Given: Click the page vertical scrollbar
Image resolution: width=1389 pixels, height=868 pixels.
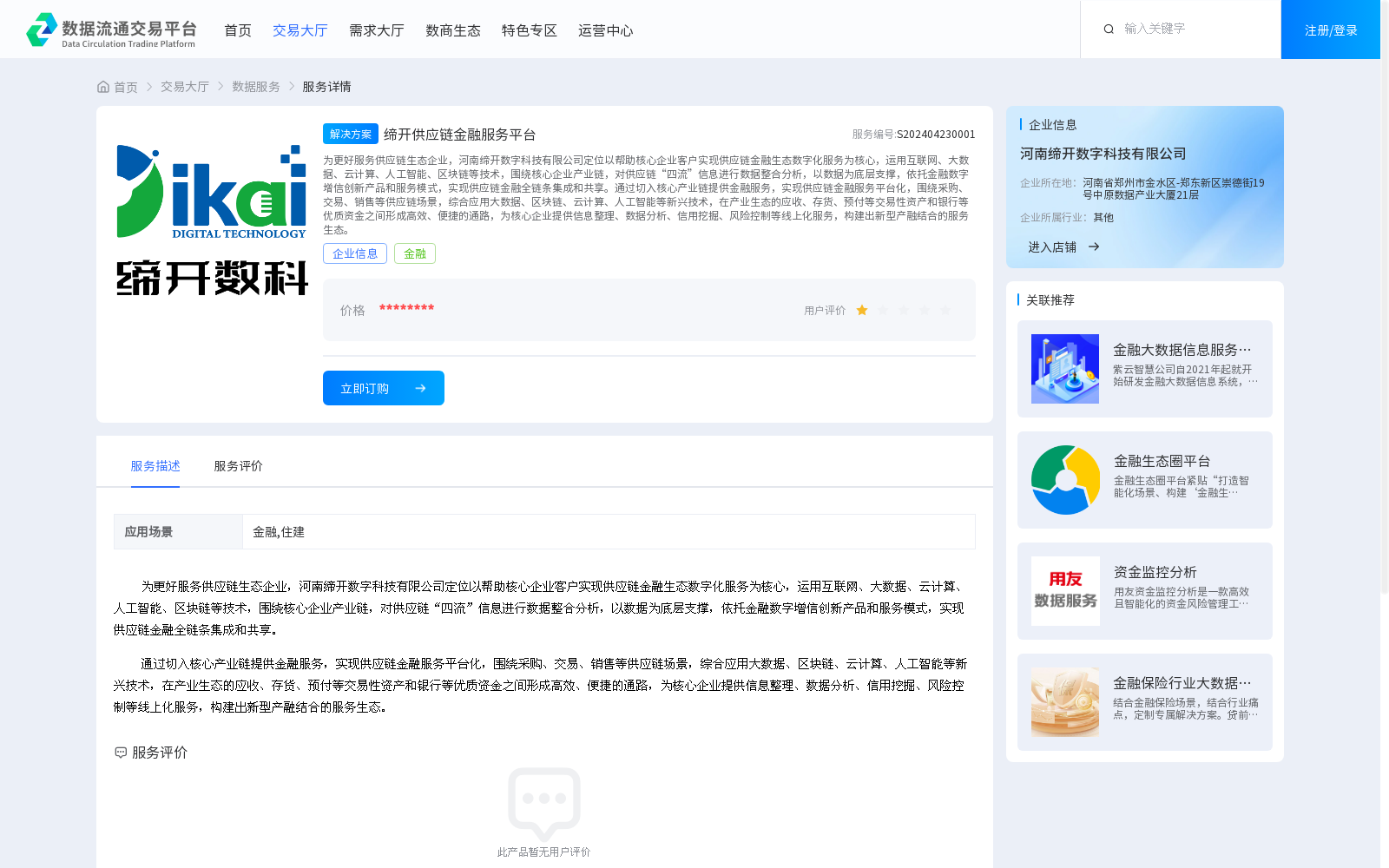Looking at the screenshot, I should 1385,295.
